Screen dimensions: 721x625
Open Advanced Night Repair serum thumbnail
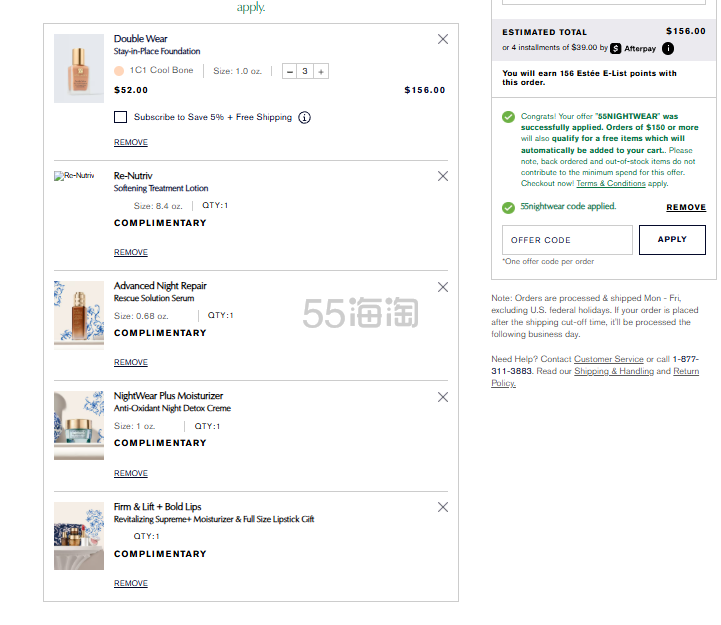coord(79,313)
